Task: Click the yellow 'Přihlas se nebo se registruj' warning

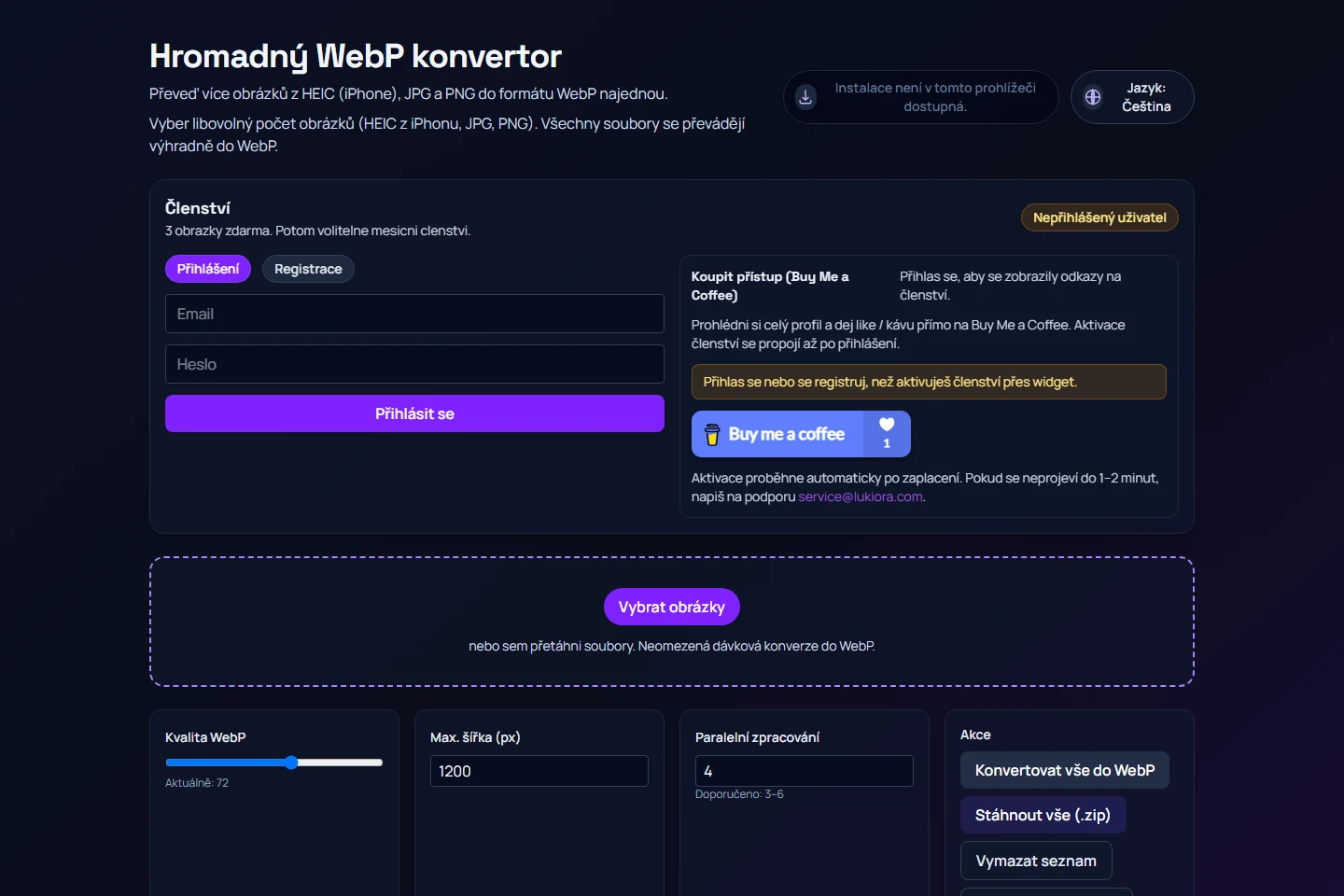Action: (929, 382)
